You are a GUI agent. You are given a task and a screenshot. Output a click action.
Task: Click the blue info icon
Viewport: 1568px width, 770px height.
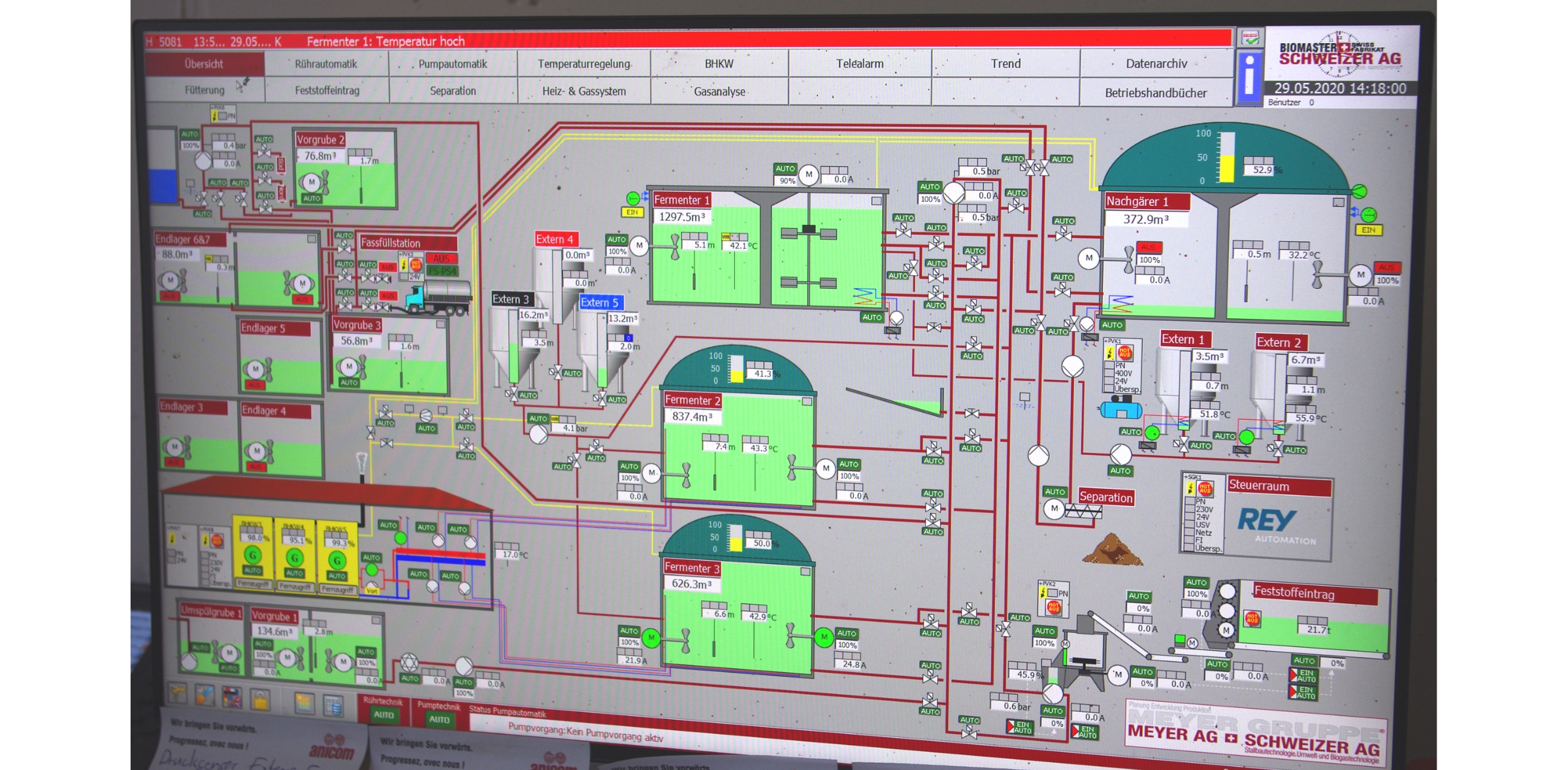pyautogui.click(x=1249, y=76)
